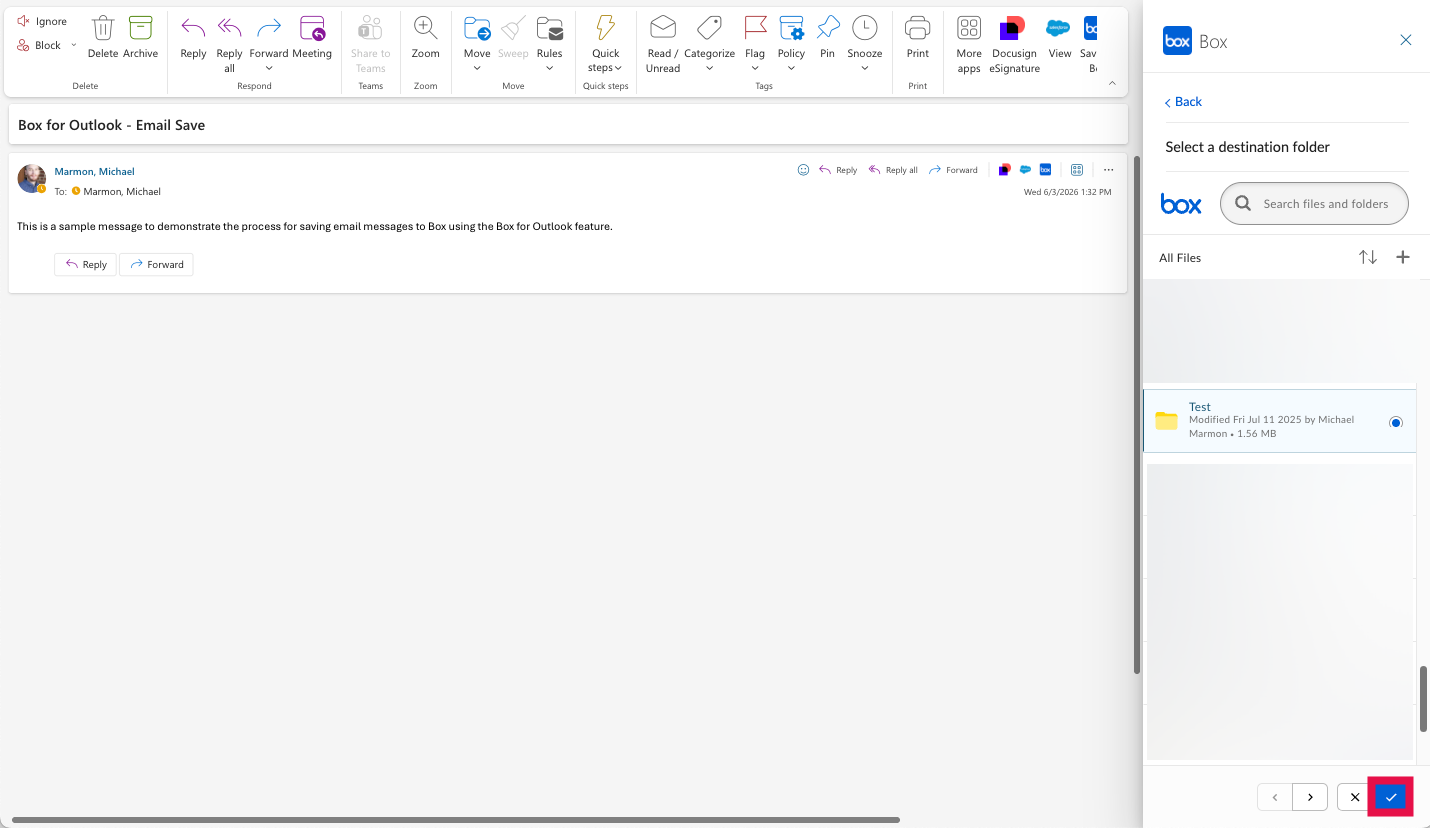Image resolution: width=1430 pixels, height=828 pixels.
Task: Click the Box file list scrollbar
Action: (x=1424, y=700)
